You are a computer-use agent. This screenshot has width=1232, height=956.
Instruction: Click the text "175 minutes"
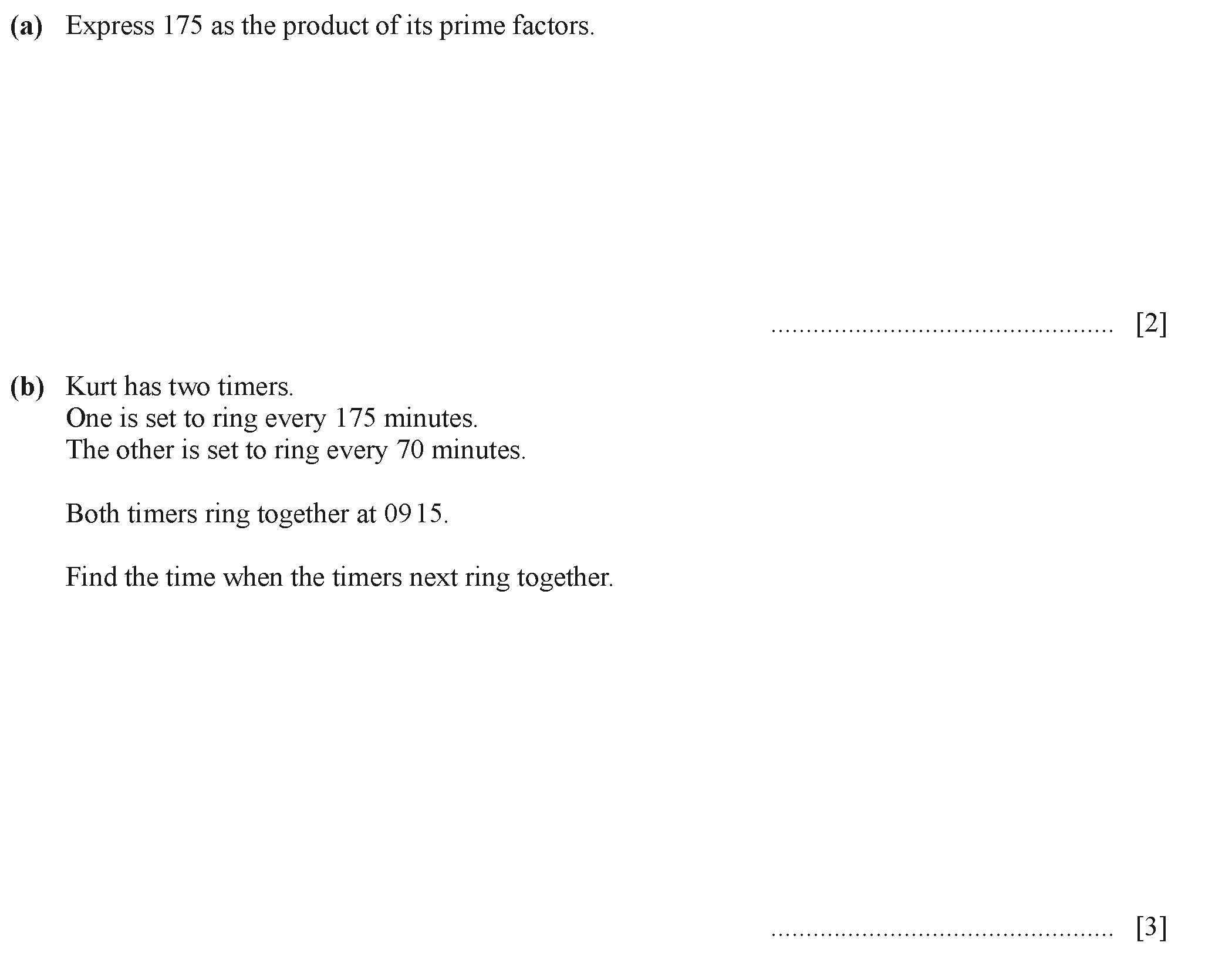coord(406,418)
